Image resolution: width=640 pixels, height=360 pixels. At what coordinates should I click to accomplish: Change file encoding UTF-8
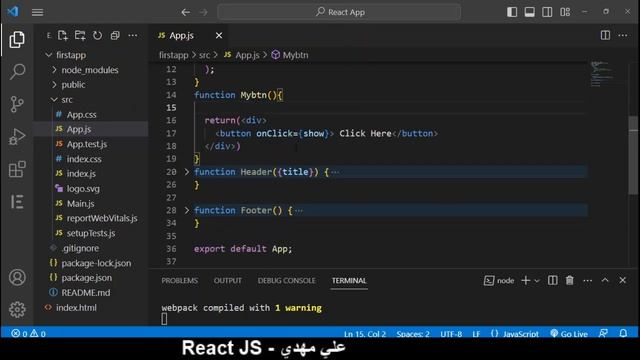point(451,333)
